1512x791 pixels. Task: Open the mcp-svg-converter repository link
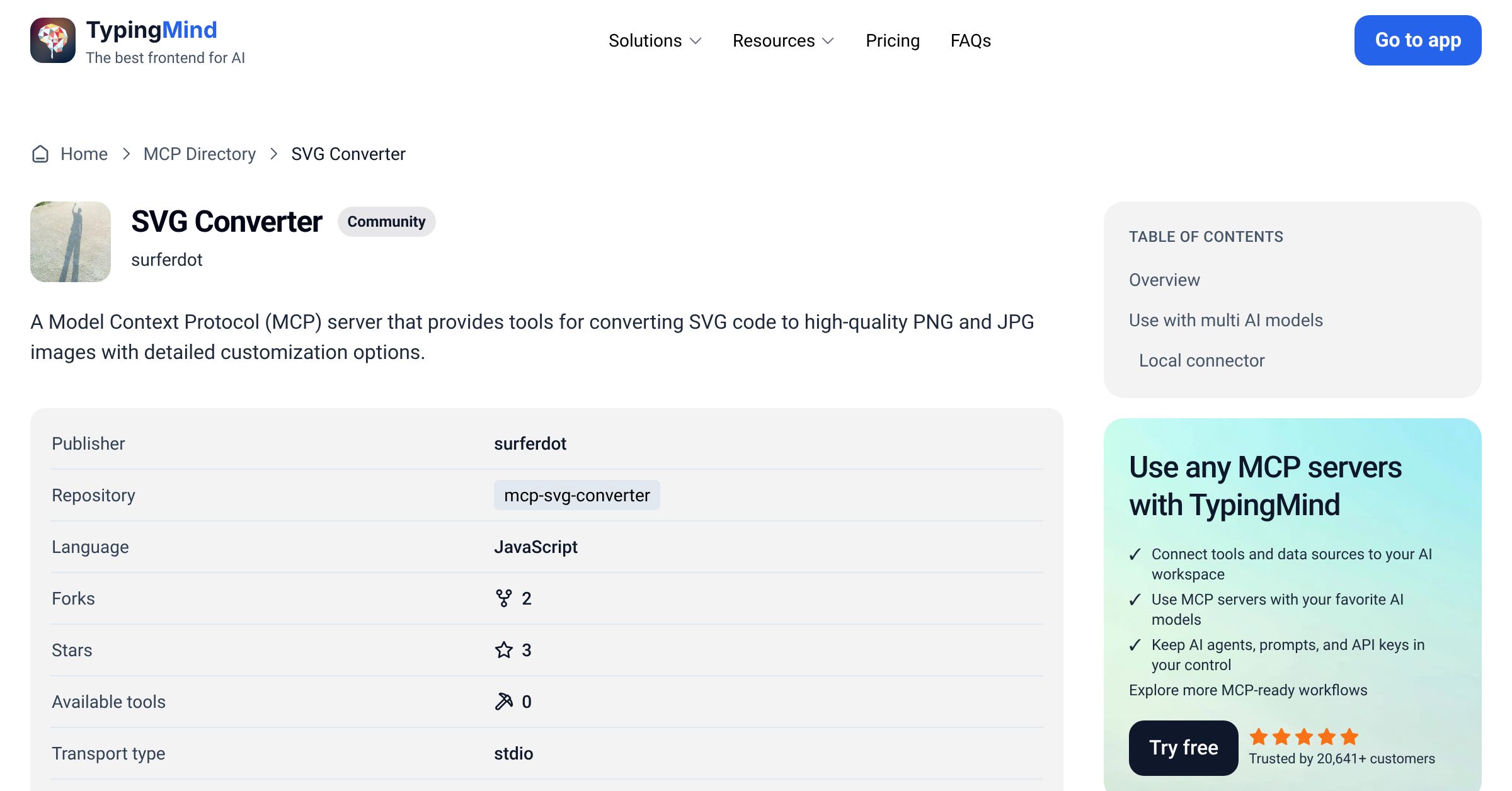[x=577, y=495]
